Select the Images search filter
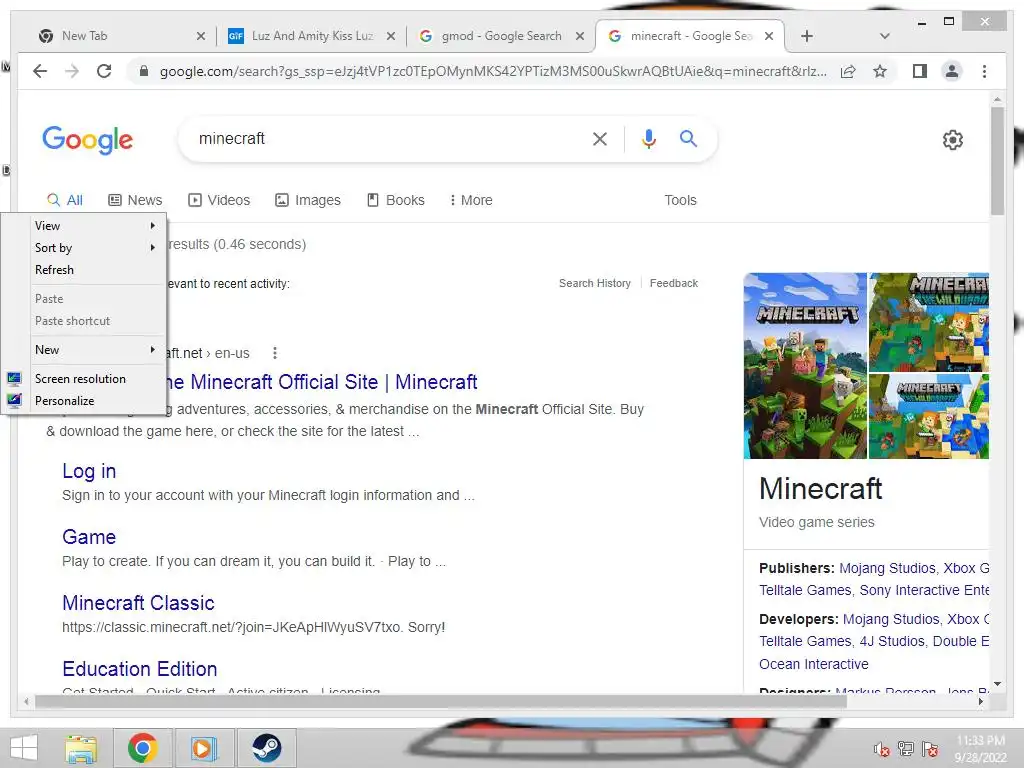The width and height of the screenshot is (1024, 768). click(x=308, y=200)
